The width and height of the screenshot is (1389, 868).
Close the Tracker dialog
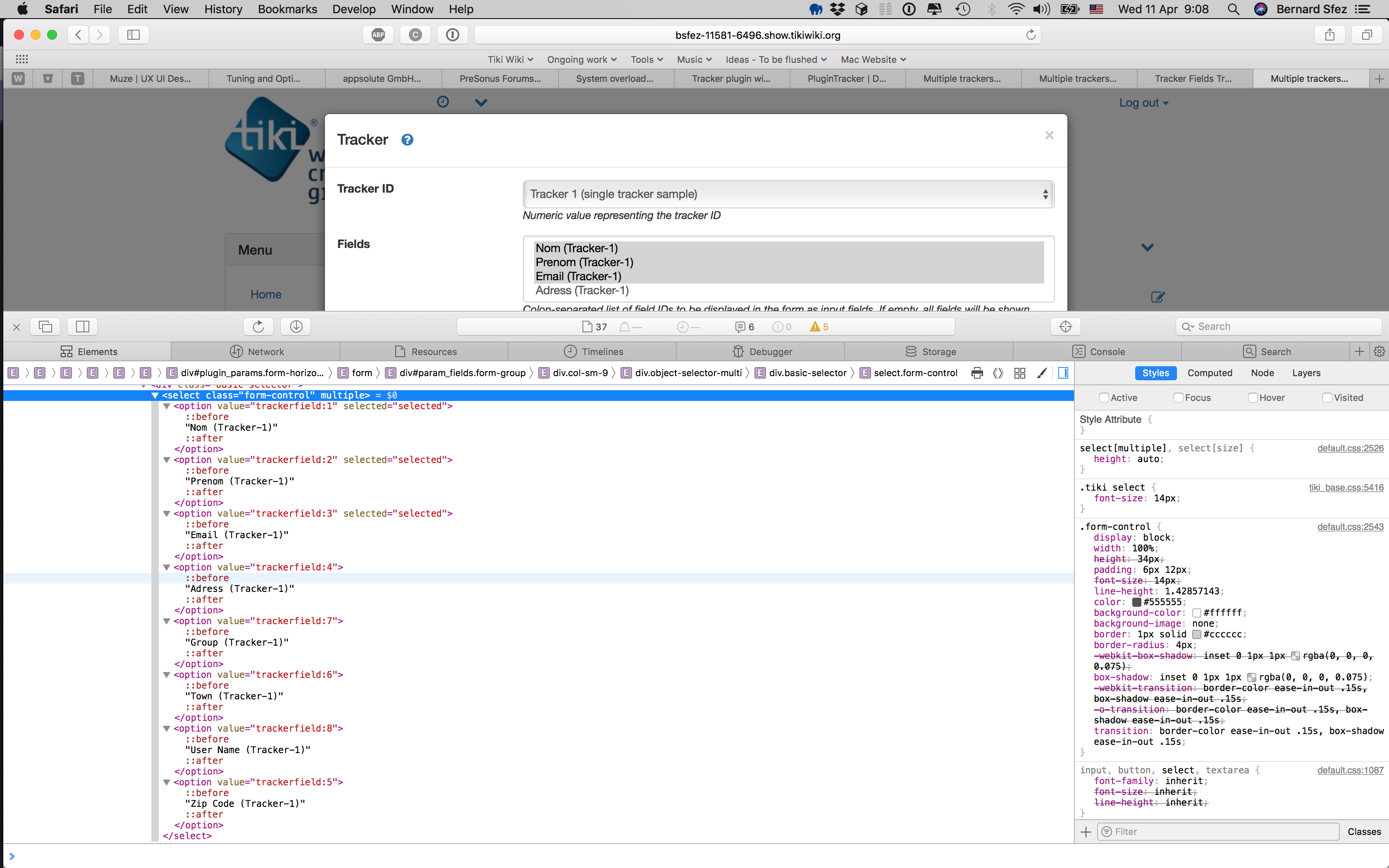[x=1049, y=136]
